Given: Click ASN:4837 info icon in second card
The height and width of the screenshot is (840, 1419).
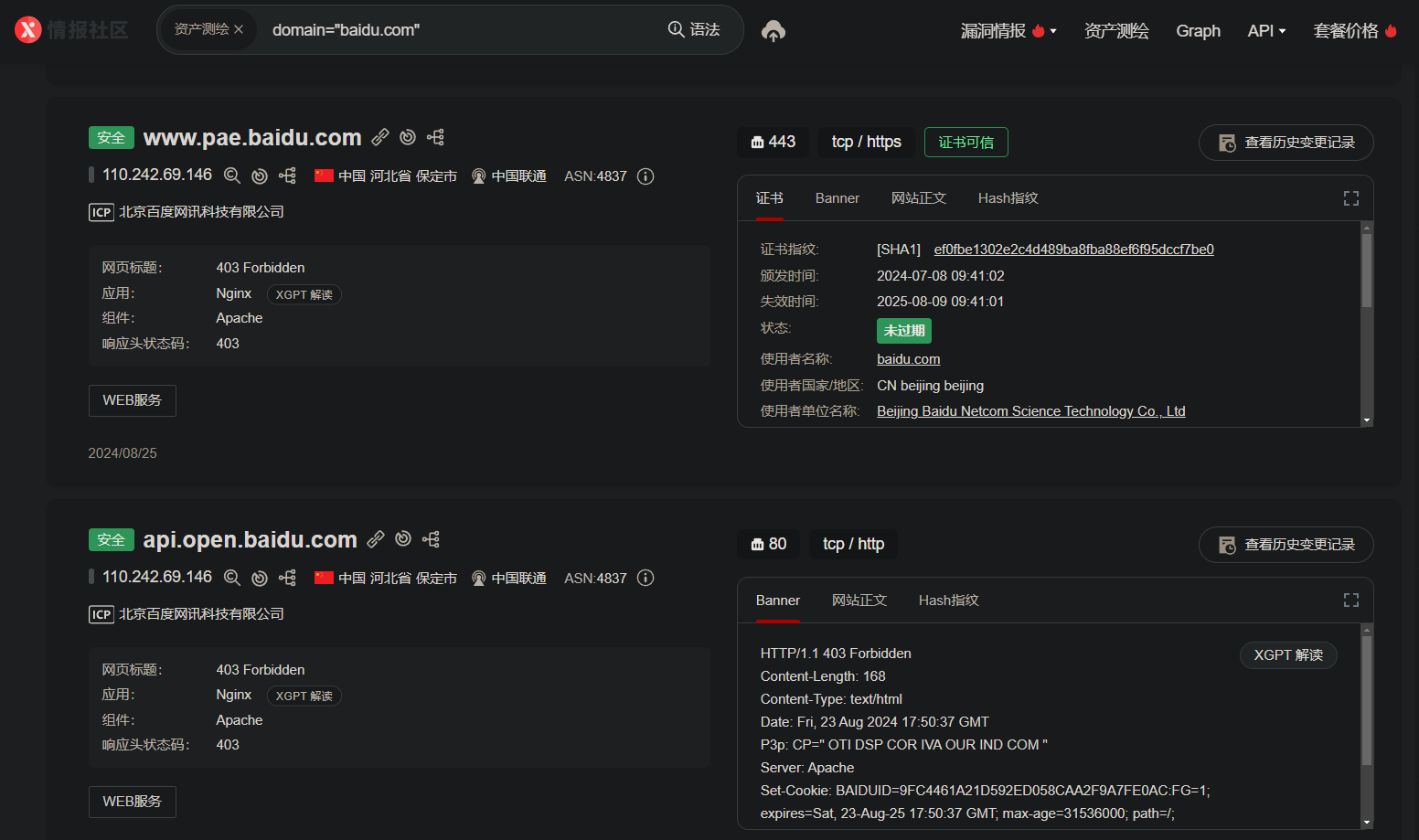Looking at the screenshot, I should tap(645, 578).
